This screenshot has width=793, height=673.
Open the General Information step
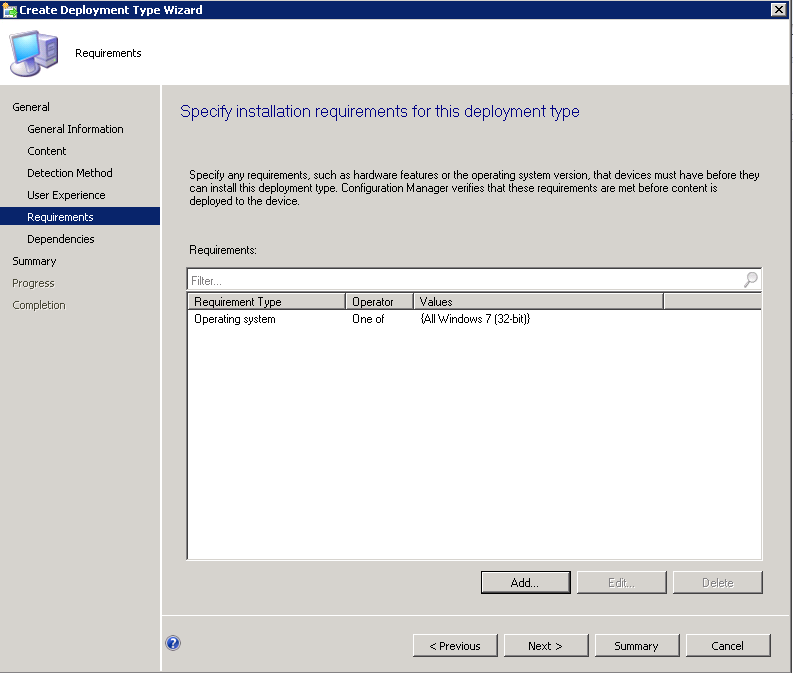[75, 129]
